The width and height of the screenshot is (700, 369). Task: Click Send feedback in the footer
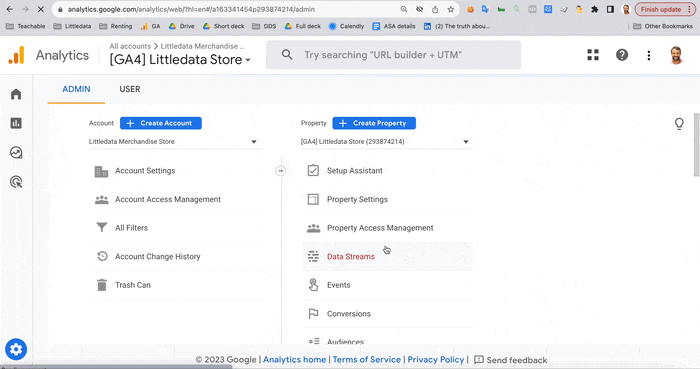[x=510, y=360]
